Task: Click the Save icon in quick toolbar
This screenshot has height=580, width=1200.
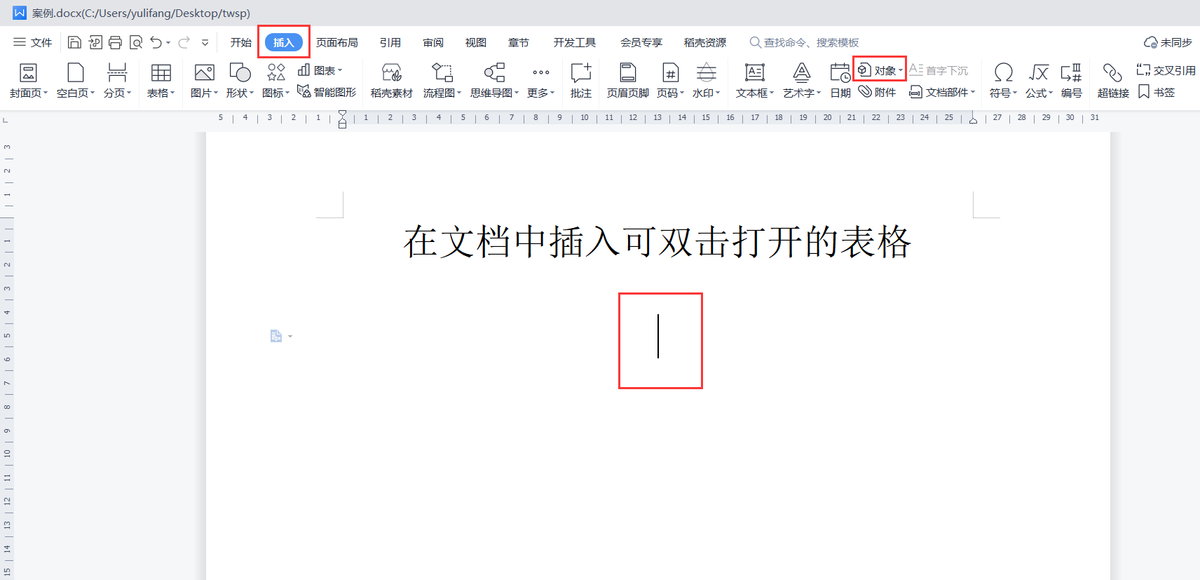Action: 75,42
